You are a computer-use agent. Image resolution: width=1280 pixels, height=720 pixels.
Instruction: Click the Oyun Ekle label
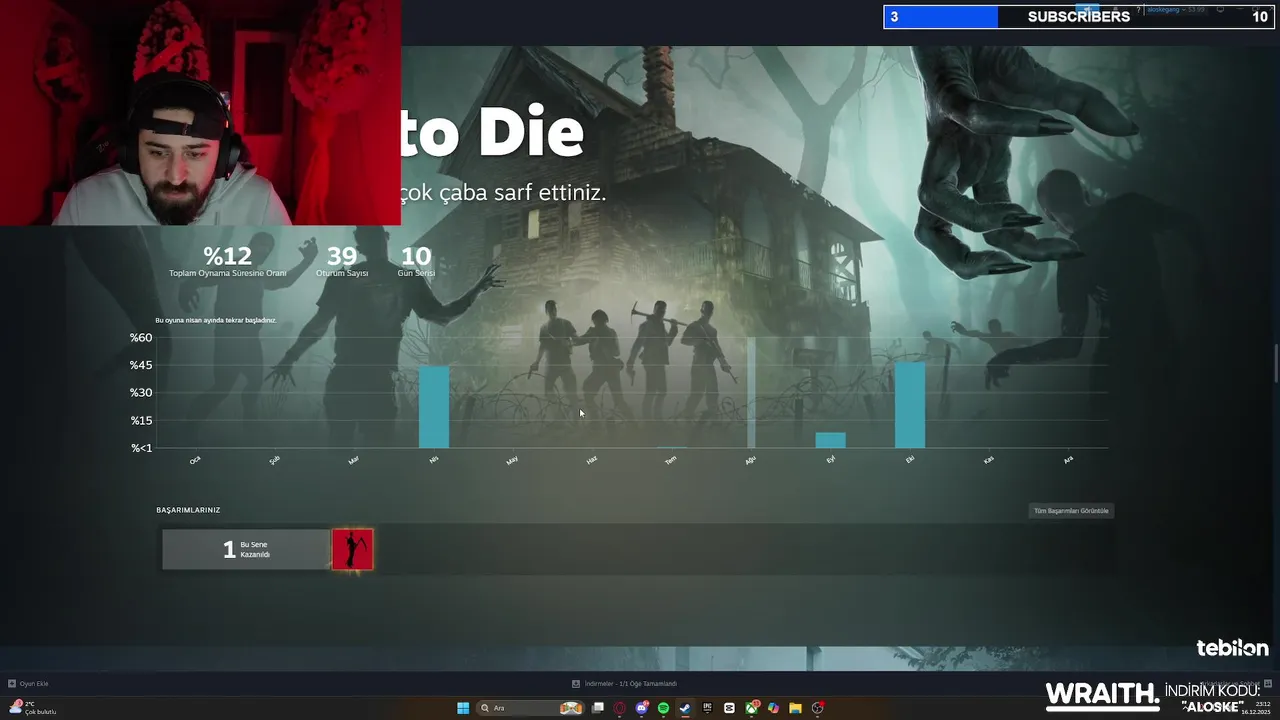(x=34, y=684)
